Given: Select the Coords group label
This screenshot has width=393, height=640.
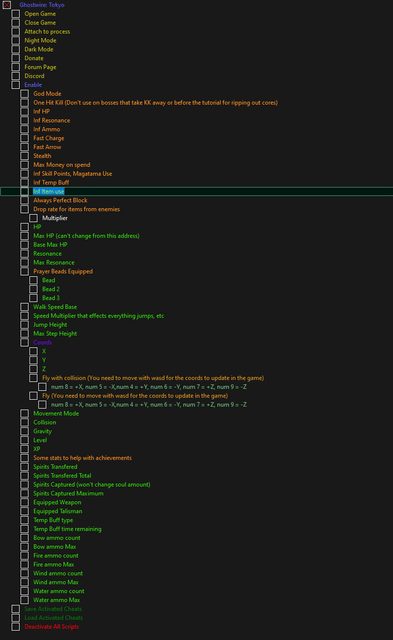Looking at the screenshot, I should [x=43, y=342].
